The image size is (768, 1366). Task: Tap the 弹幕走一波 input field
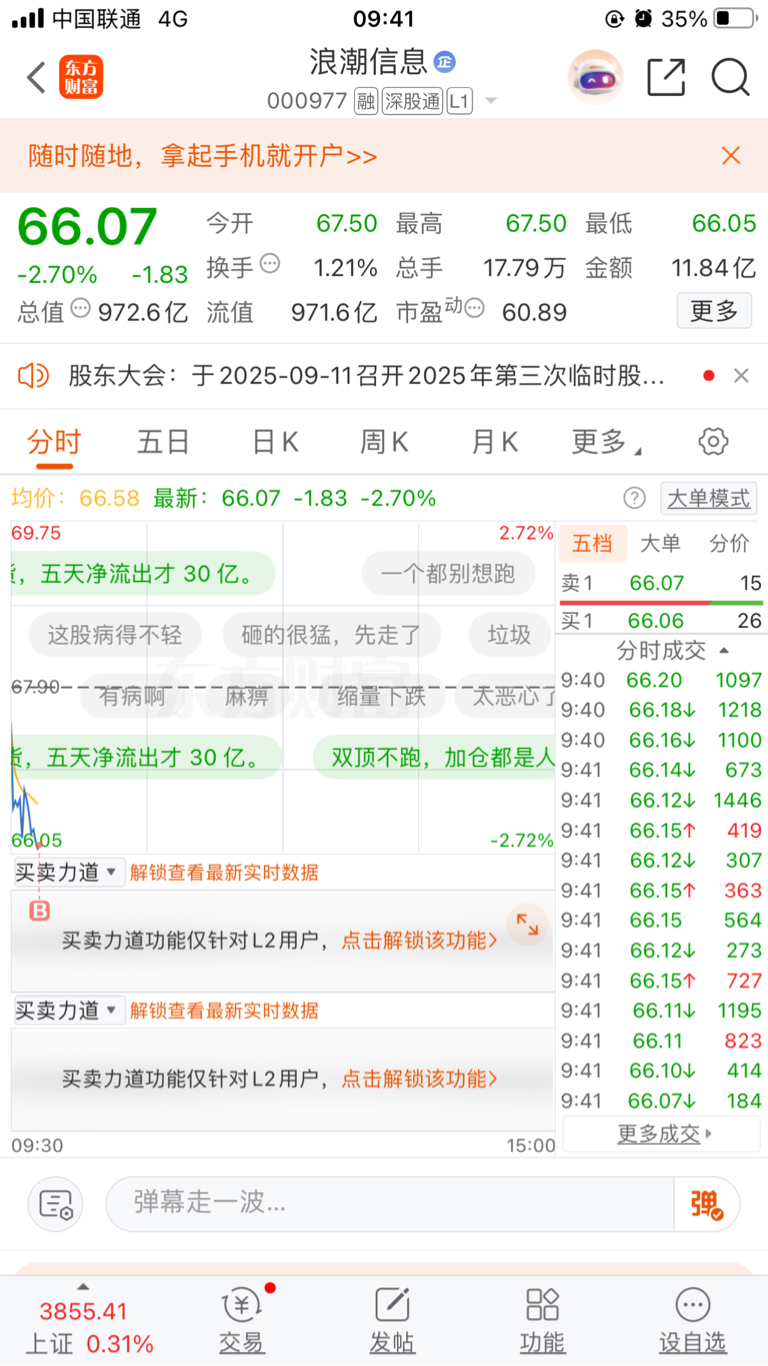[390, 1204]
